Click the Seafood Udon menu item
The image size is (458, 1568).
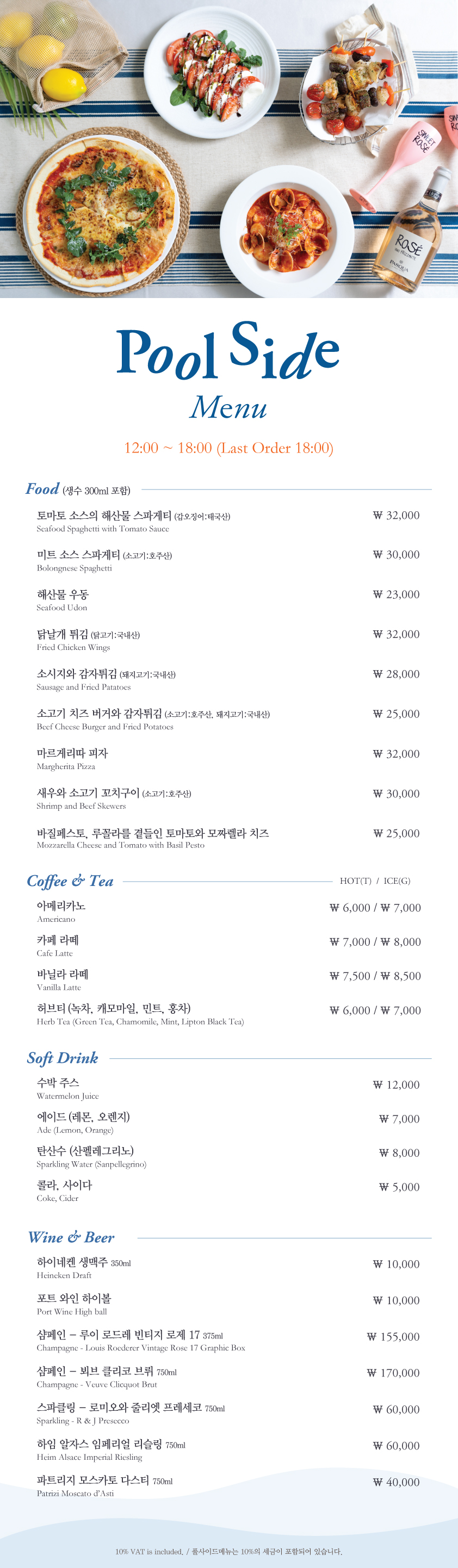click(x=63, y=600)
